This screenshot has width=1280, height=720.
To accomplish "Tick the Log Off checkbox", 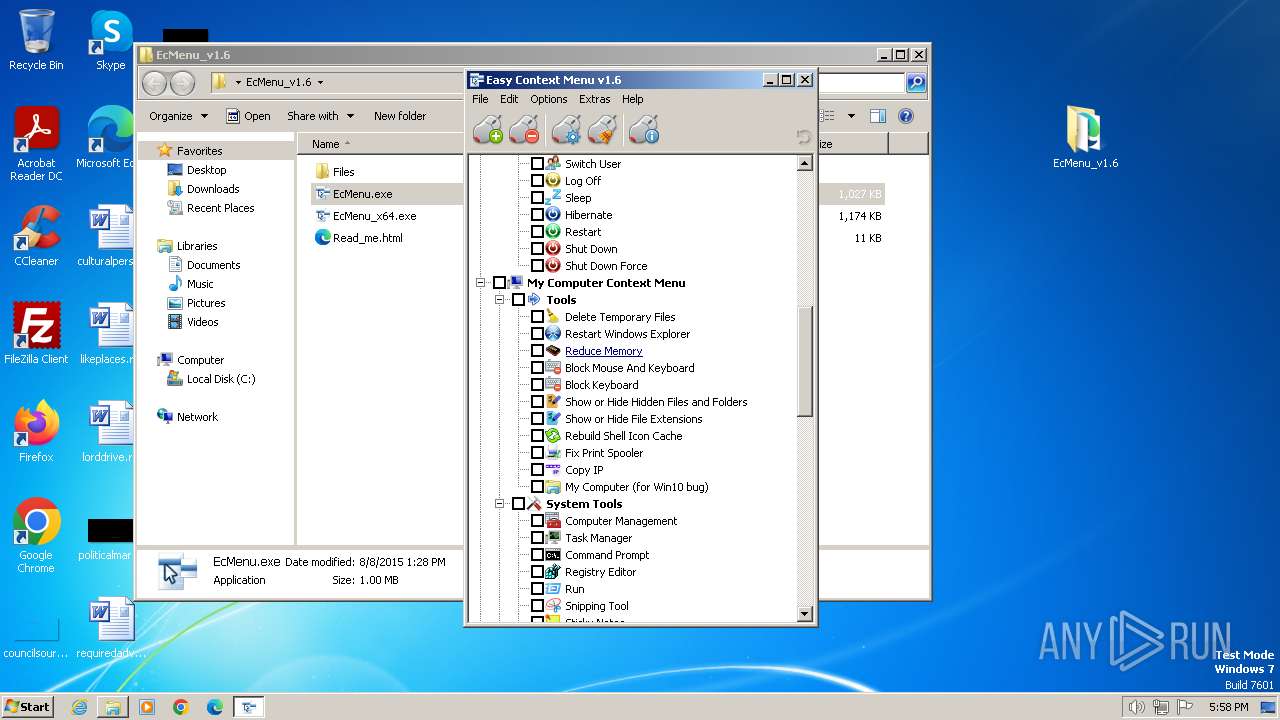I will 537,181.
